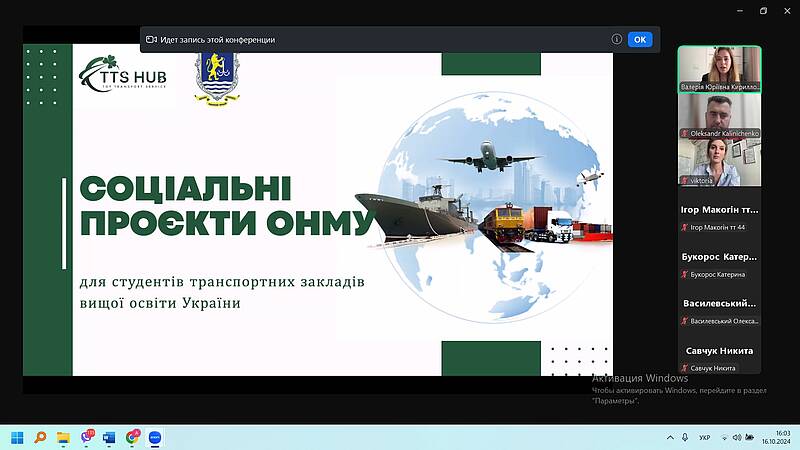
Task: Click the battery tray icon
Action: point(749,438)
